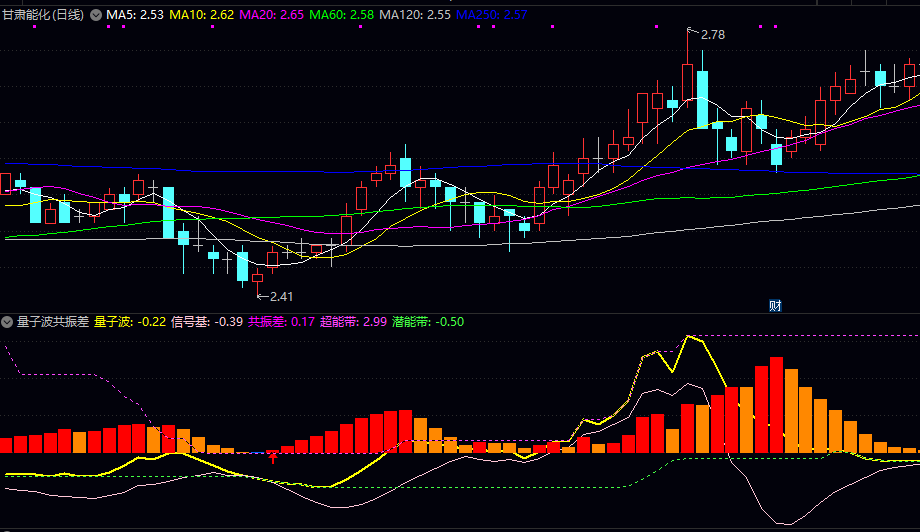Click the MA5: 2.53 moving average label
The image size is (920, 532).
coord(135,15)
